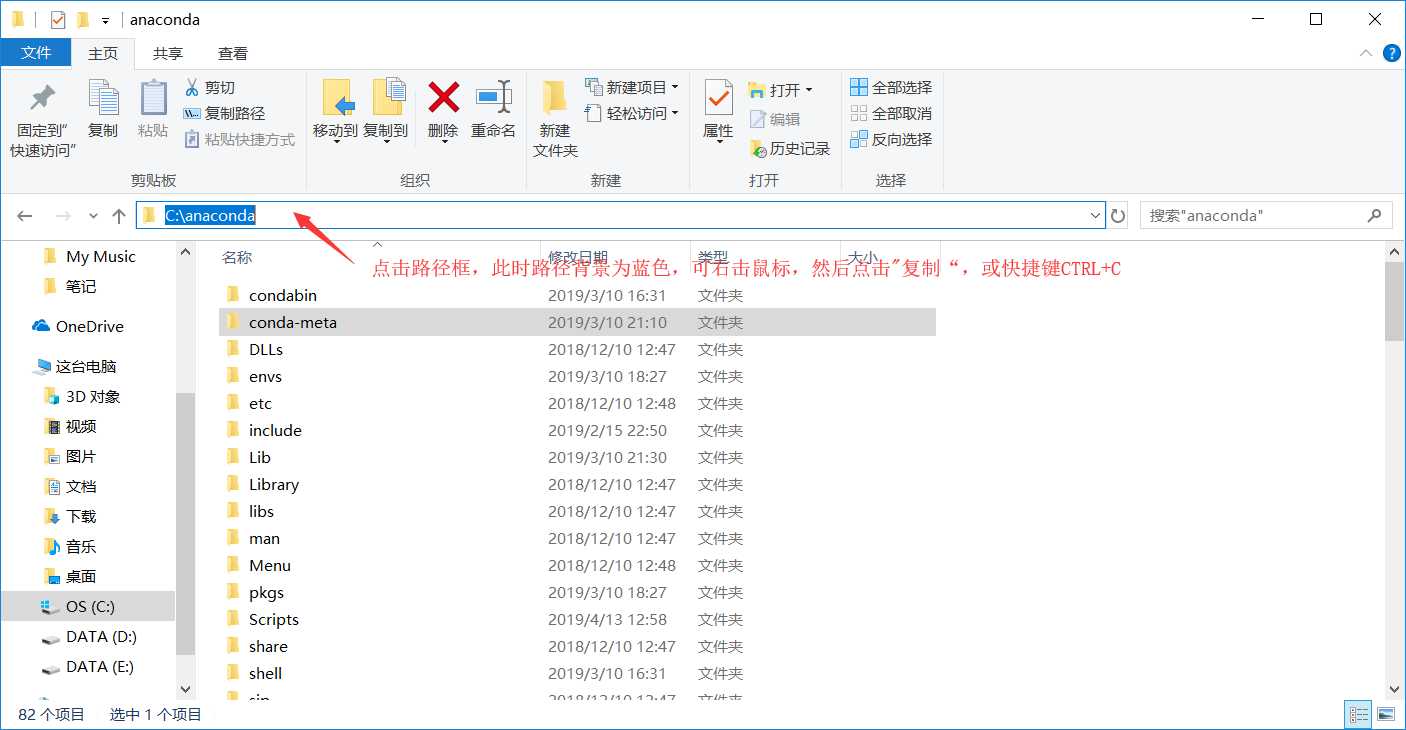1406x730 pixels.
Task: Click Select All (全部选择)
Action: pos(891,88)
